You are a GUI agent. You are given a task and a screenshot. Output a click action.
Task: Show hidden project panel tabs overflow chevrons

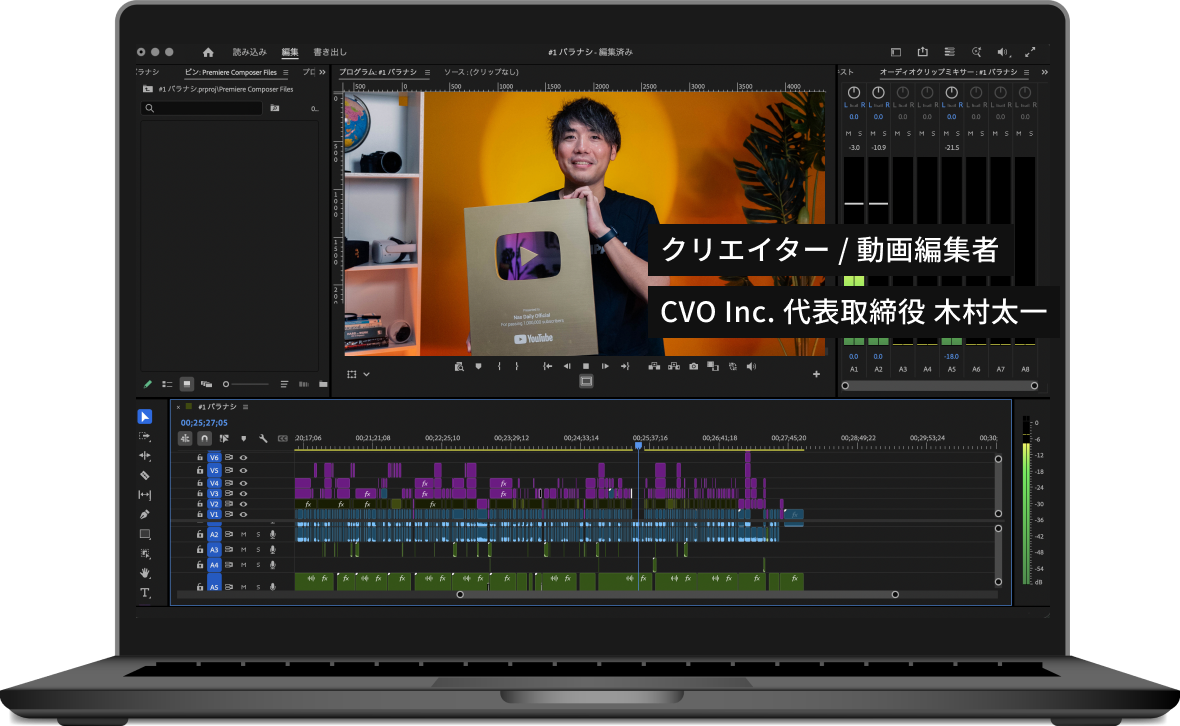point(322,72)
